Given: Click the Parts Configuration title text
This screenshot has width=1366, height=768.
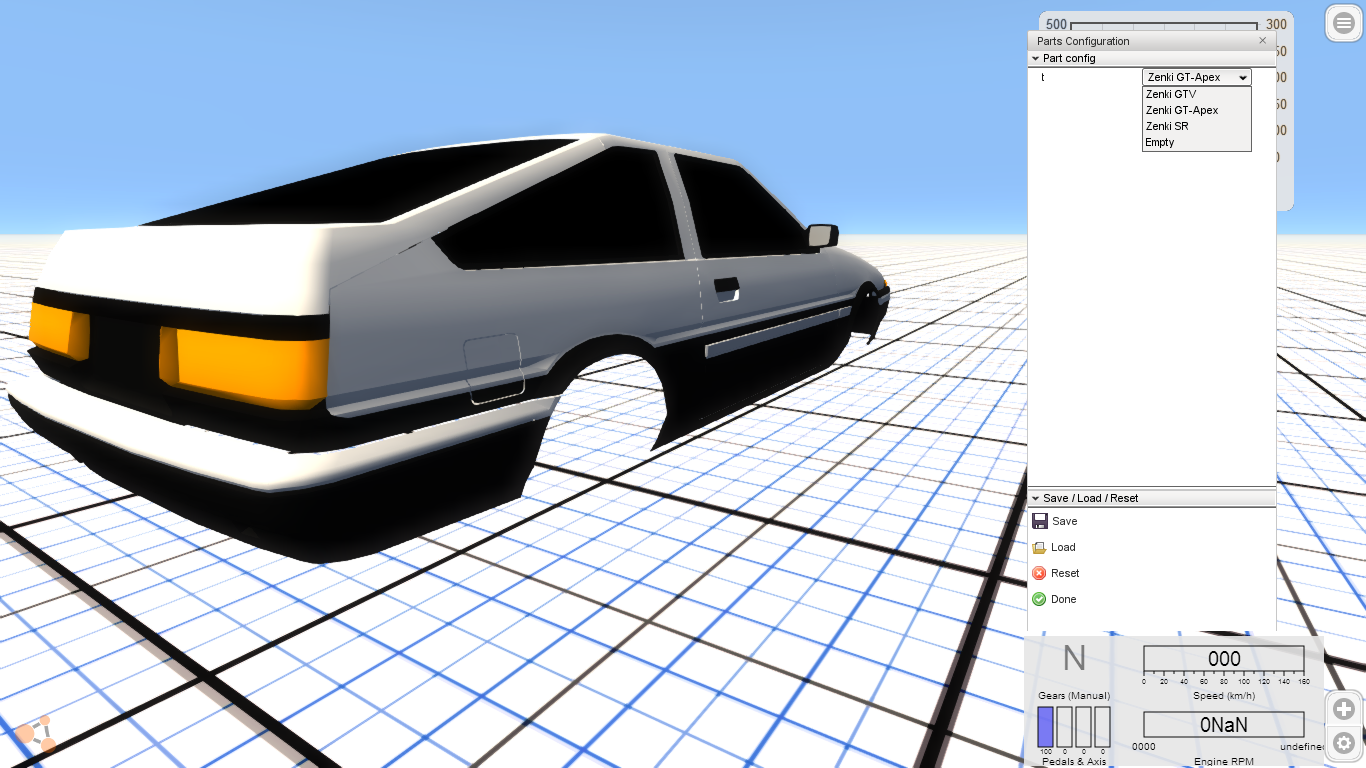Looking at the screenshot, I should (1083, 41).
